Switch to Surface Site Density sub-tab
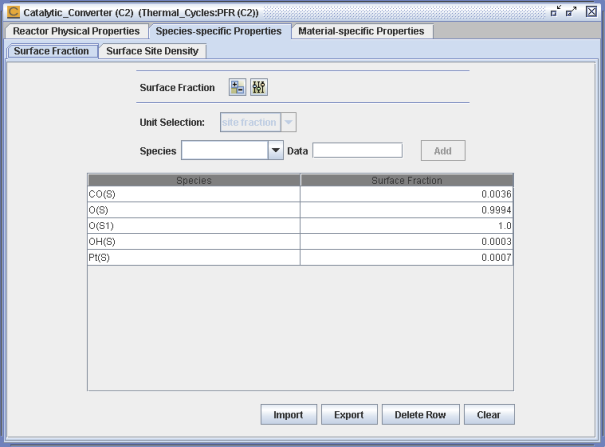Viewport: 605px width, 447px height. click(152, 51)
